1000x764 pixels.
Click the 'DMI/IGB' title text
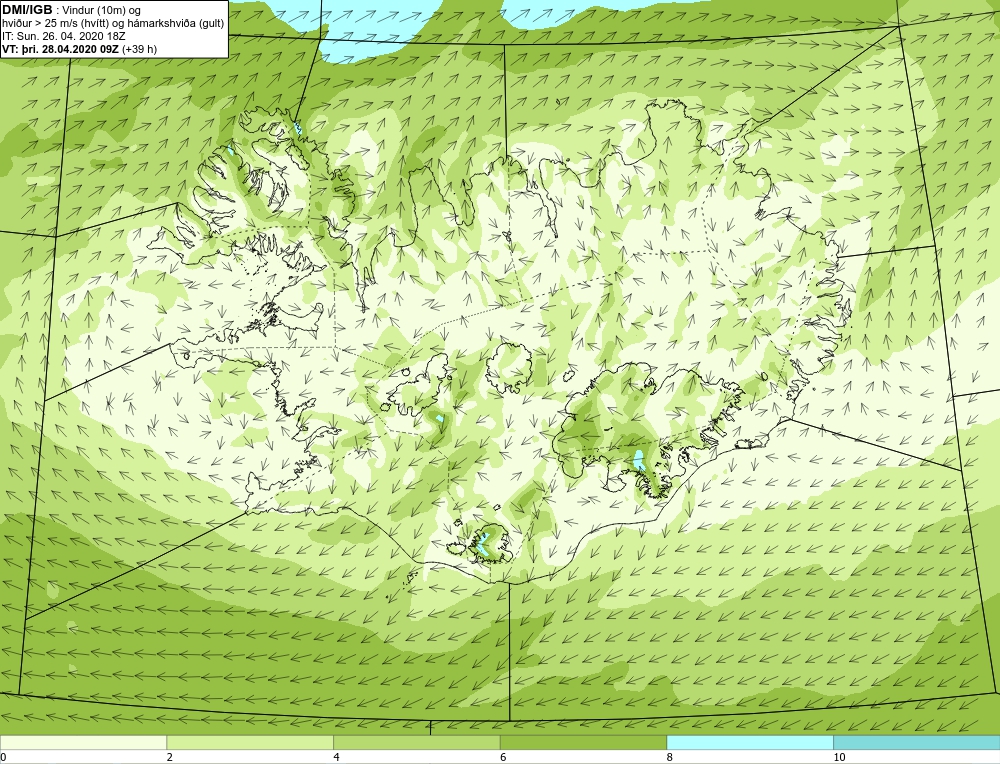pos(27,10)
